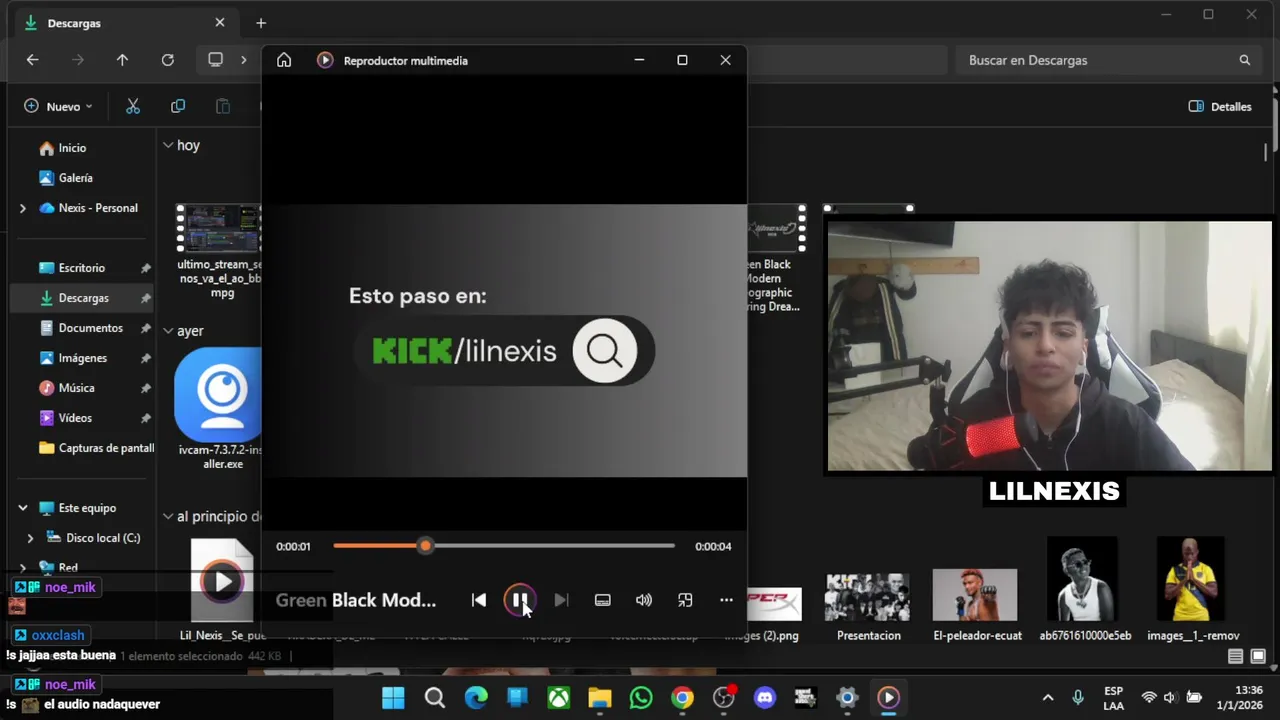Open Escritorio quick access folder
This screenshot has width=1280, height=720.
click(x=82, y=268)
